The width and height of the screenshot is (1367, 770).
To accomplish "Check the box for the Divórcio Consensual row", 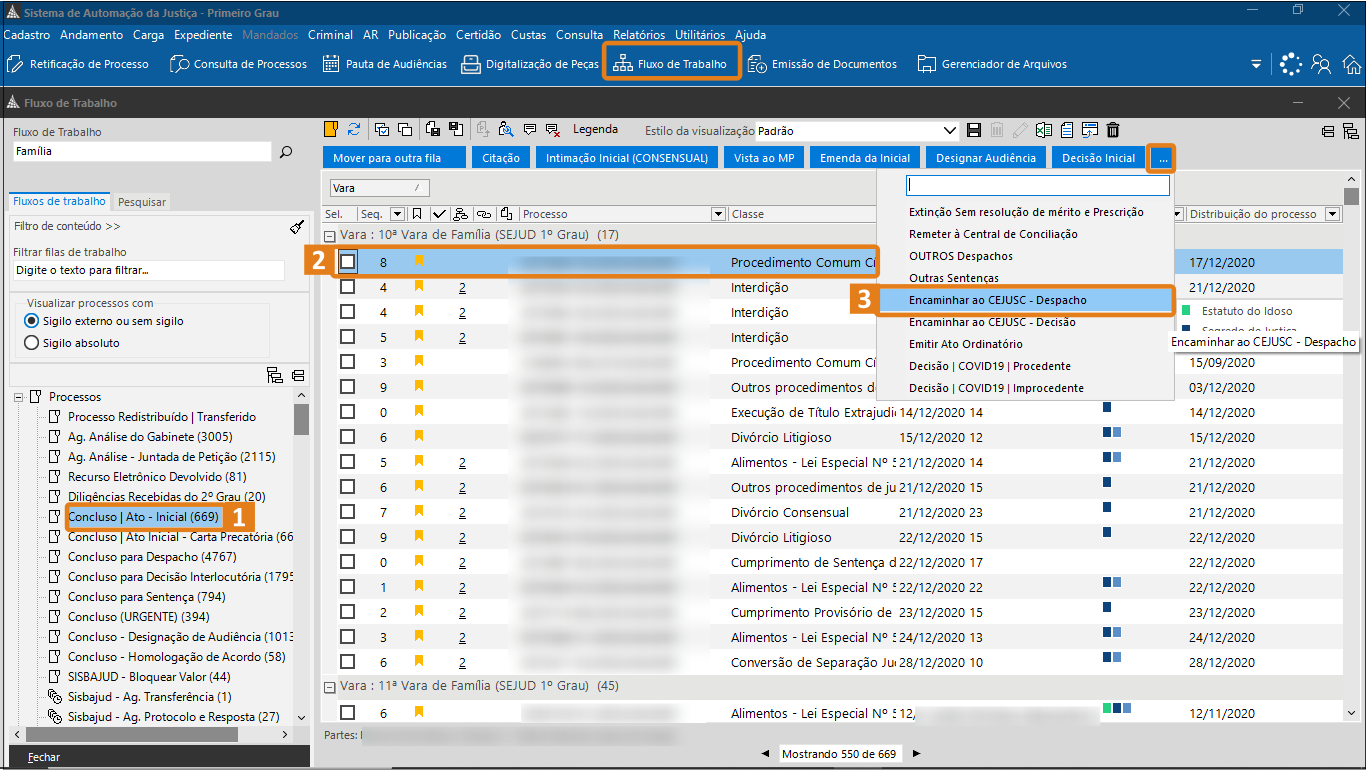I will click(347, 512).
